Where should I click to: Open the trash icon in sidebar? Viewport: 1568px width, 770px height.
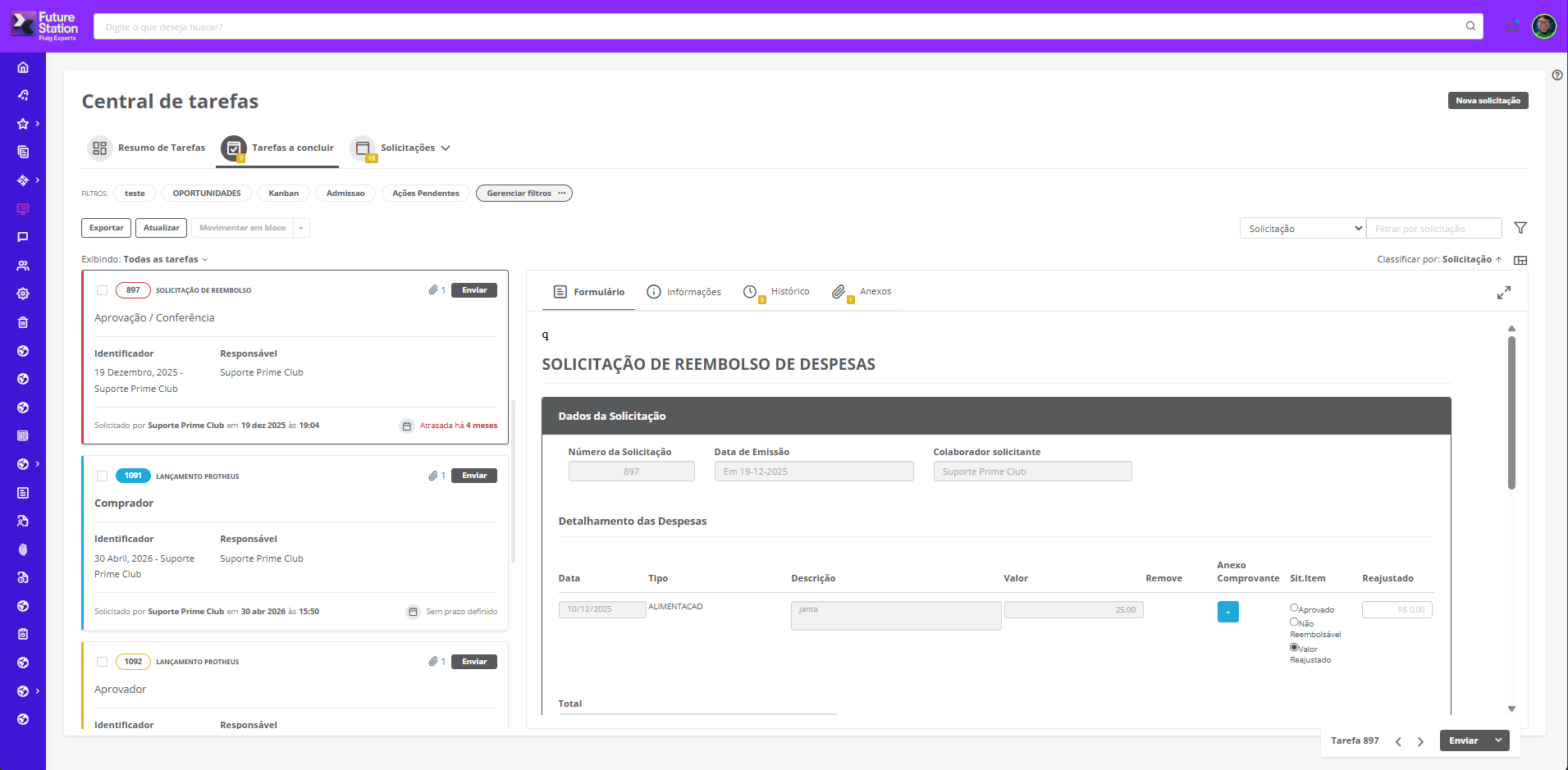(23, 322)
